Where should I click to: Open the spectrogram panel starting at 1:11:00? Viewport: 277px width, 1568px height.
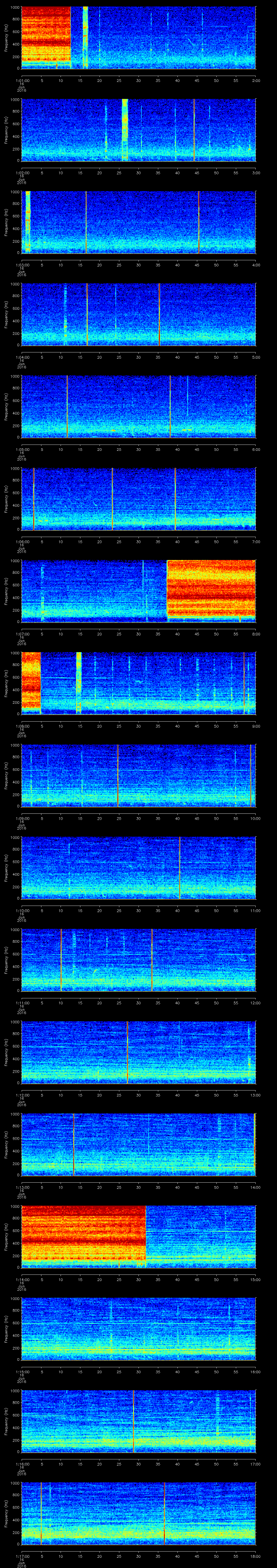(138, 960)
